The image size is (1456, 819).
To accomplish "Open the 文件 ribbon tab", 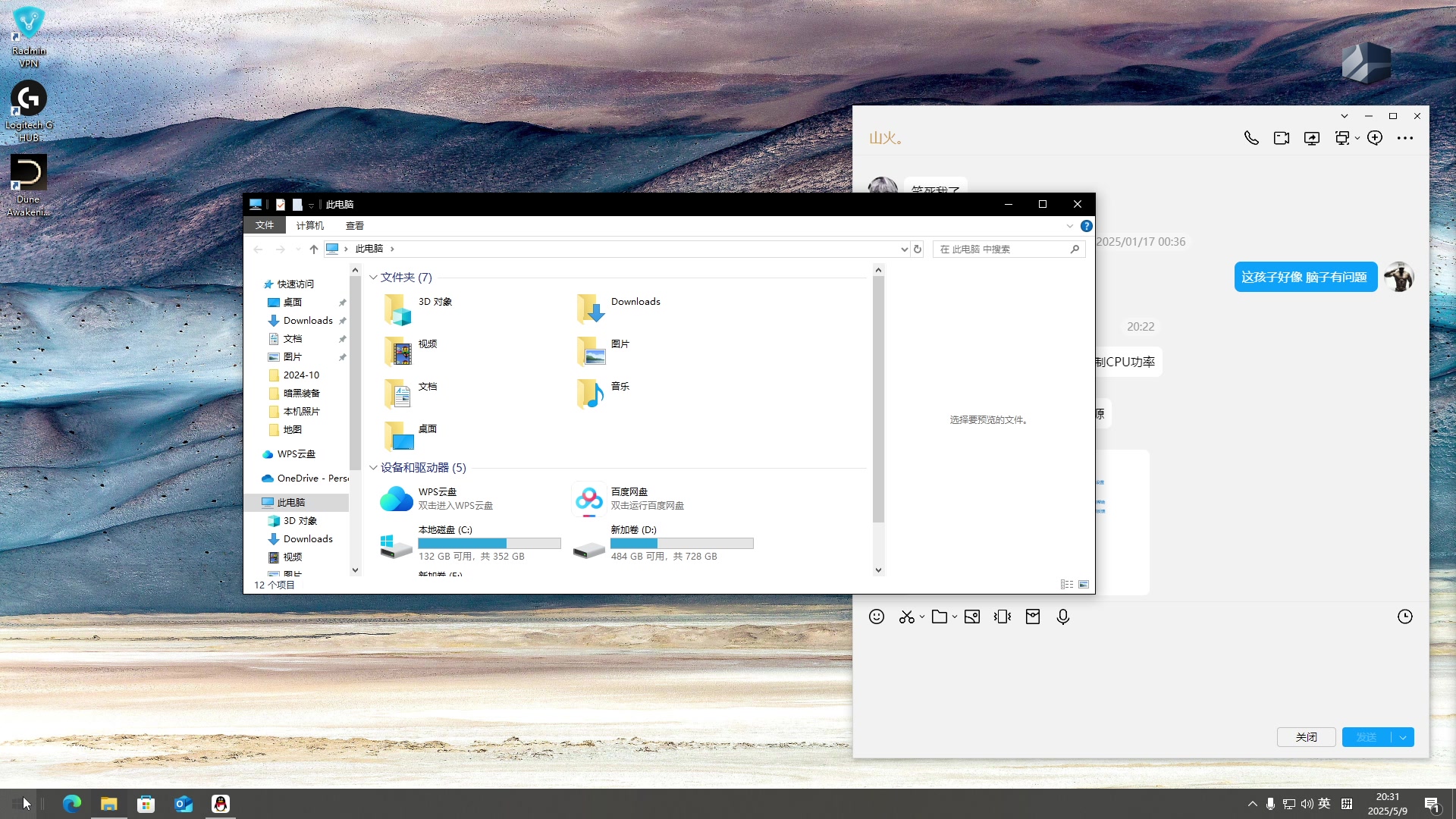I will tap(265, 225).
